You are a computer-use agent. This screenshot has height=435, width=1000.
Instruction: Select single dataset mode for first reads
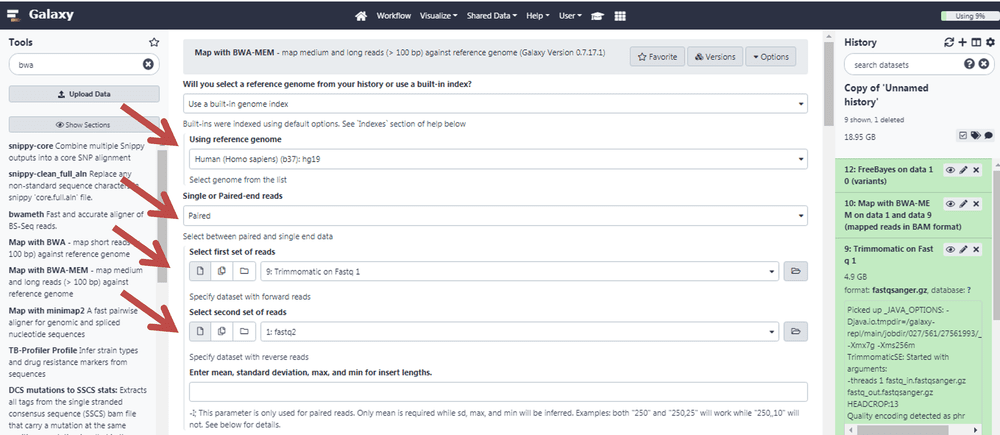click(x=200, y=271)
